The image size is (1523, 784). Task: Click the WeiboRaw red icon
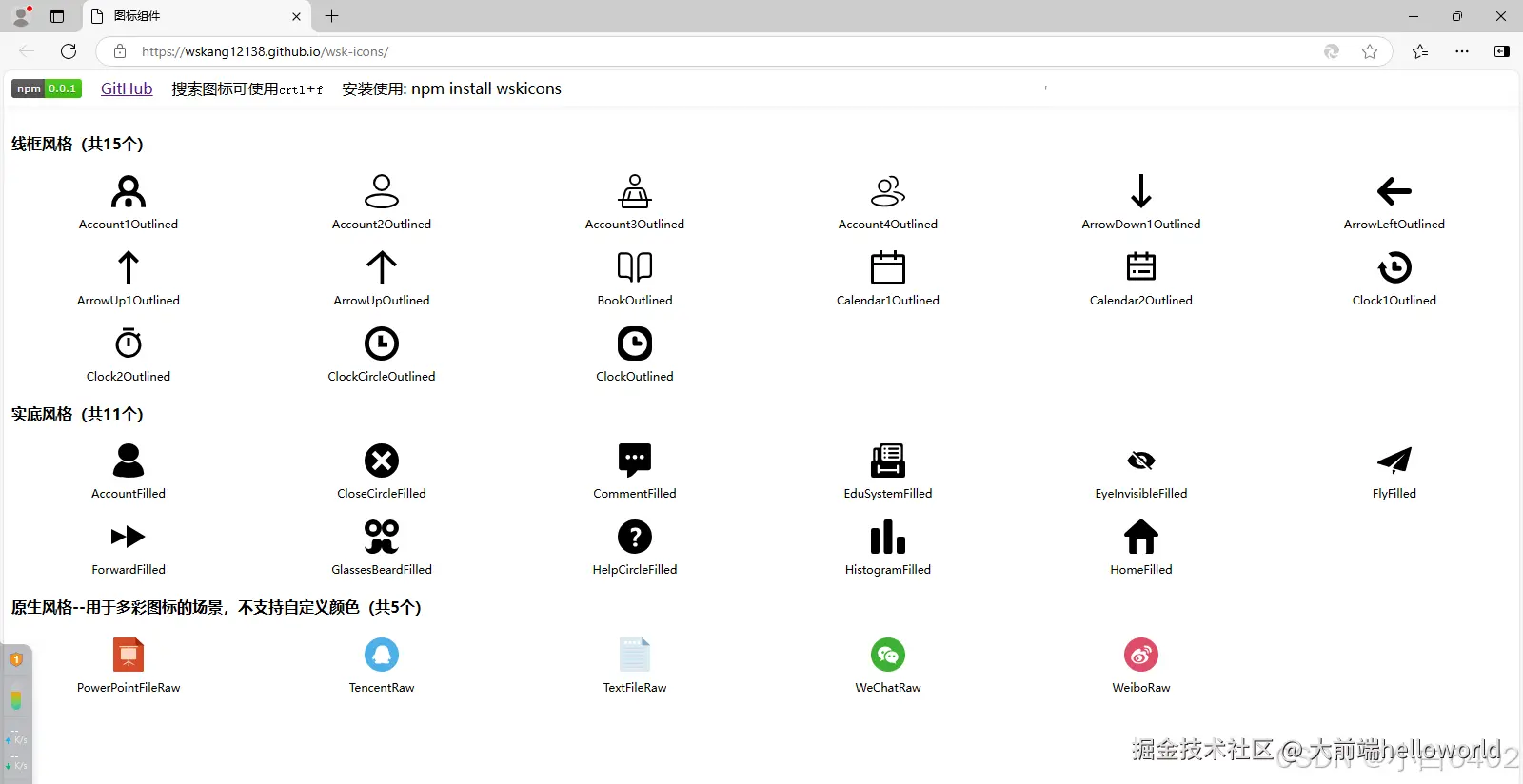(x=1141, y=655)
